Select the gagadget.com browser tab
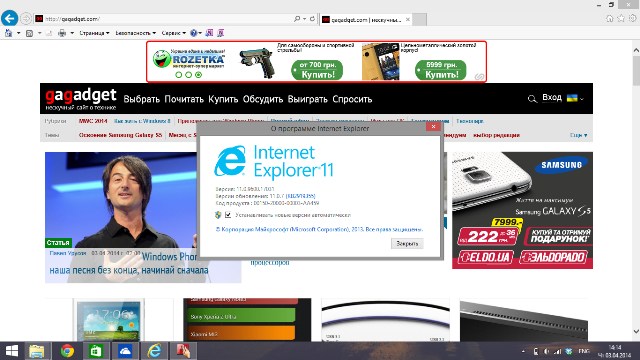Image resolution: width=640 pixels, height=360 pixels. (x=366, y=19)
